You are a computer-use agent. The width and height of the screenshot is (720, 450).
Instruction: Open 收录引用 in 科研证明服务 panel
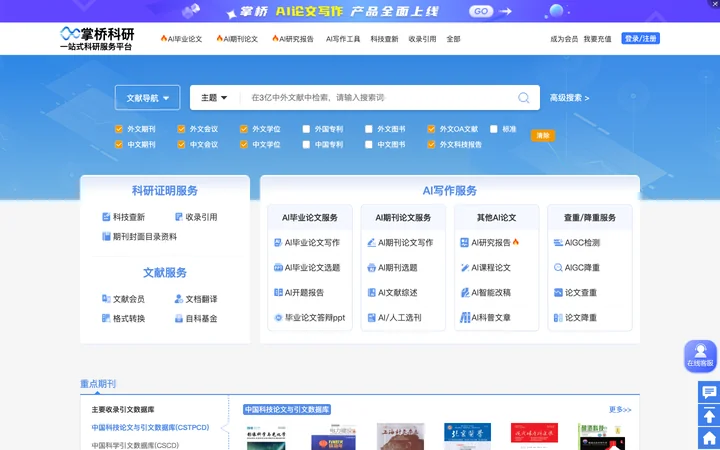click(x=196, y=217)
